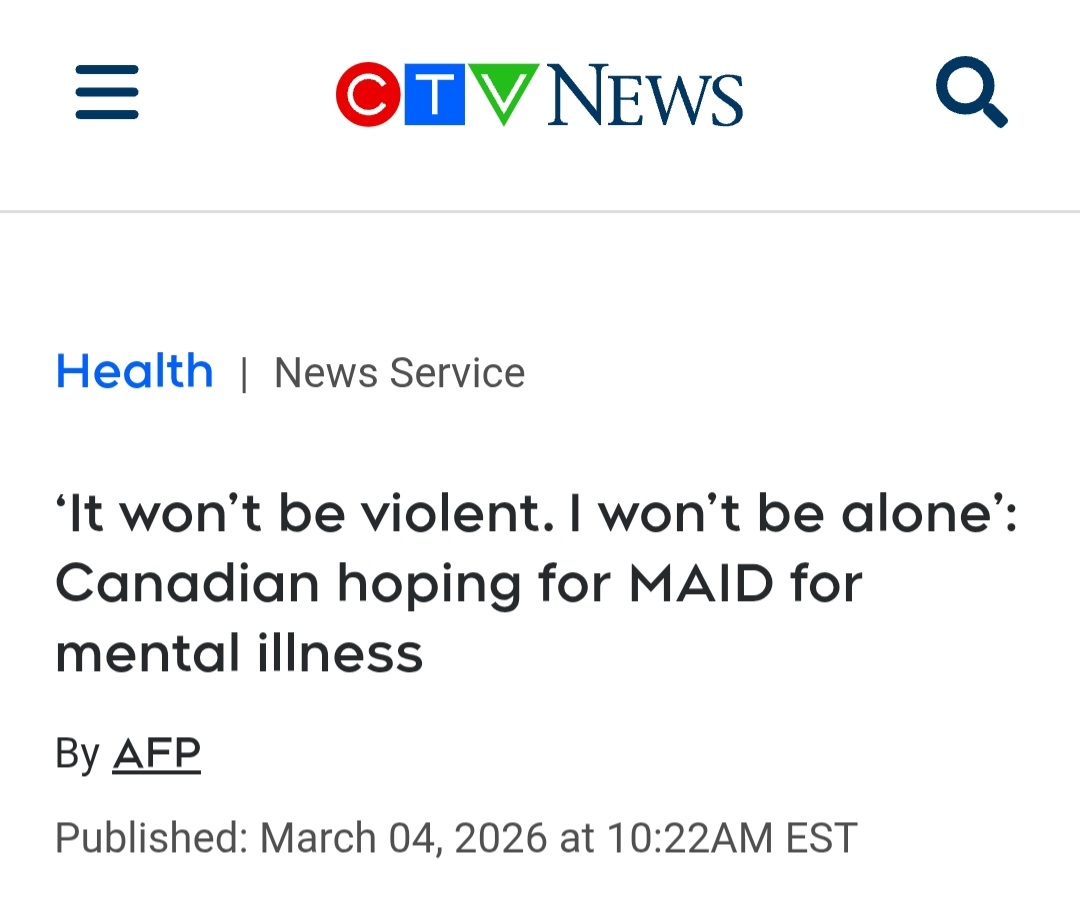Click the search magnifying glass icon
This screenshot has width=1080, height=903.
tap(970, 93)
